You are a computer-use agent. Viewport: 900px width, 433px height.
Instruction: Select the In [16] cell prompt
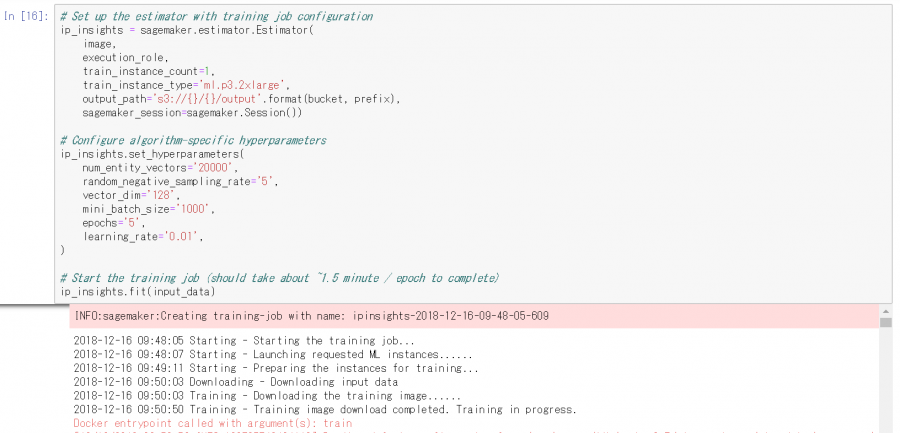[x=26, y=16]
